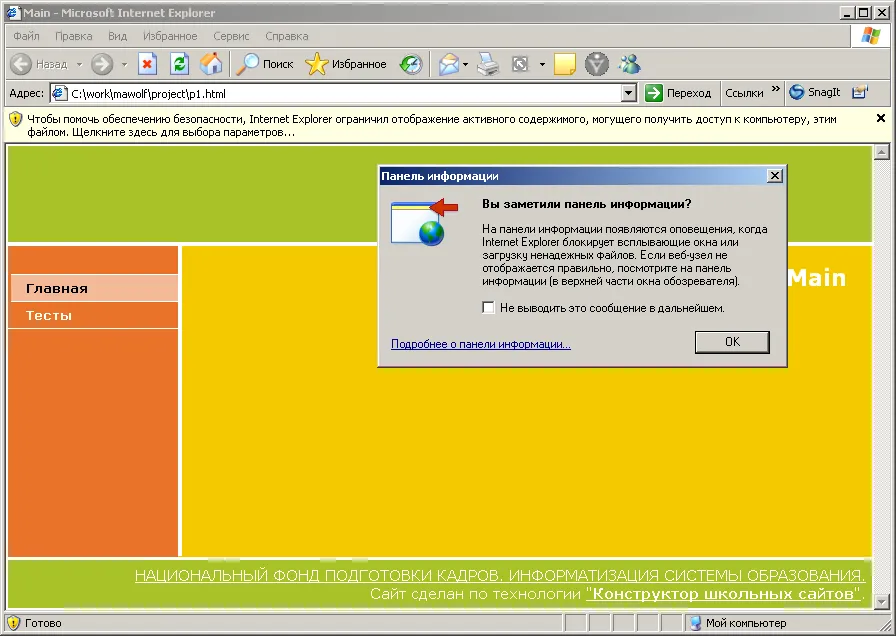896x636 pixels.
Task: Open the Файл menu
Action: 26,36
